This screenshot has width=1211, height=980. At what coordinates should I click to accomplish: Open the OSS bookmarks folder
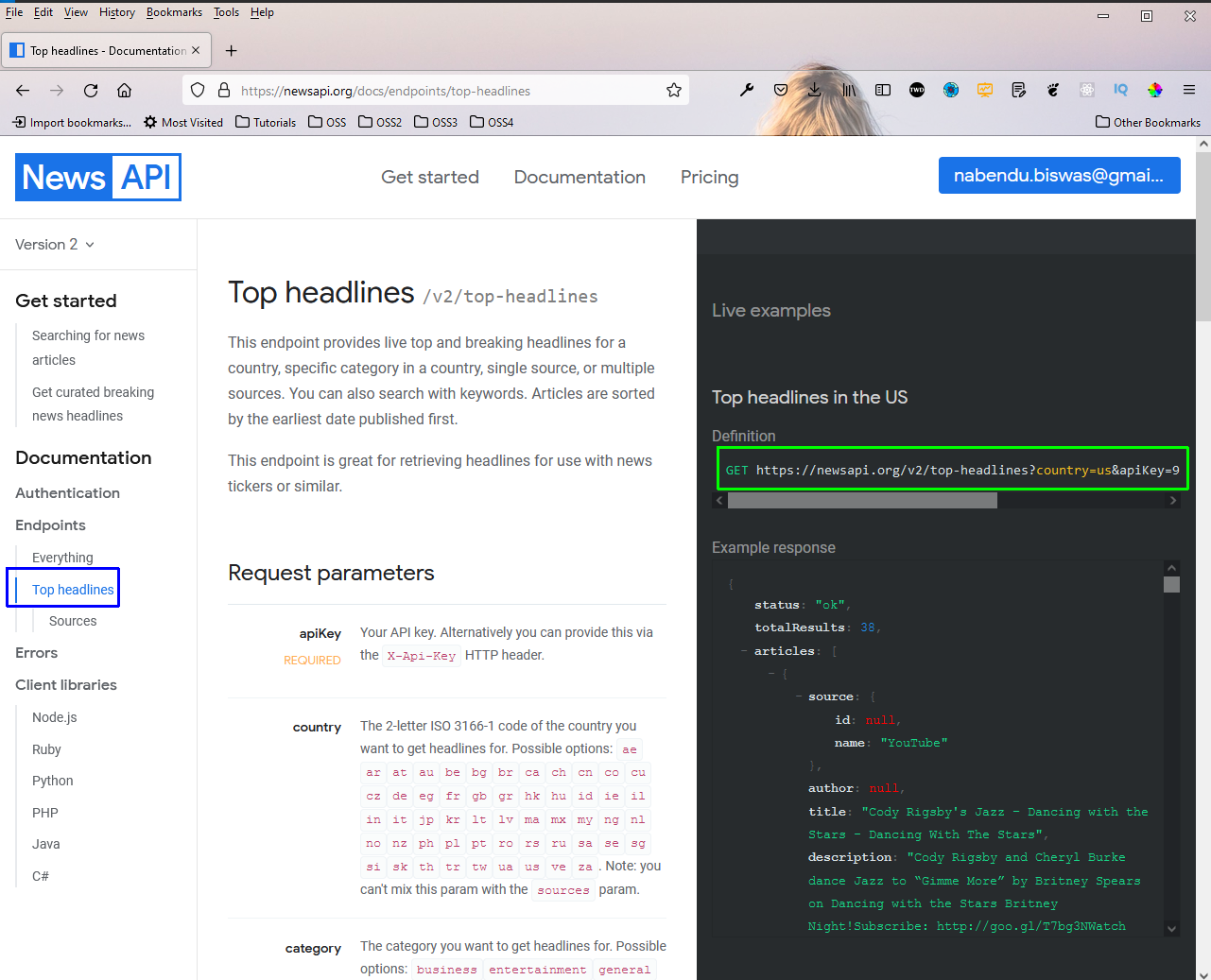coord(327,122)
